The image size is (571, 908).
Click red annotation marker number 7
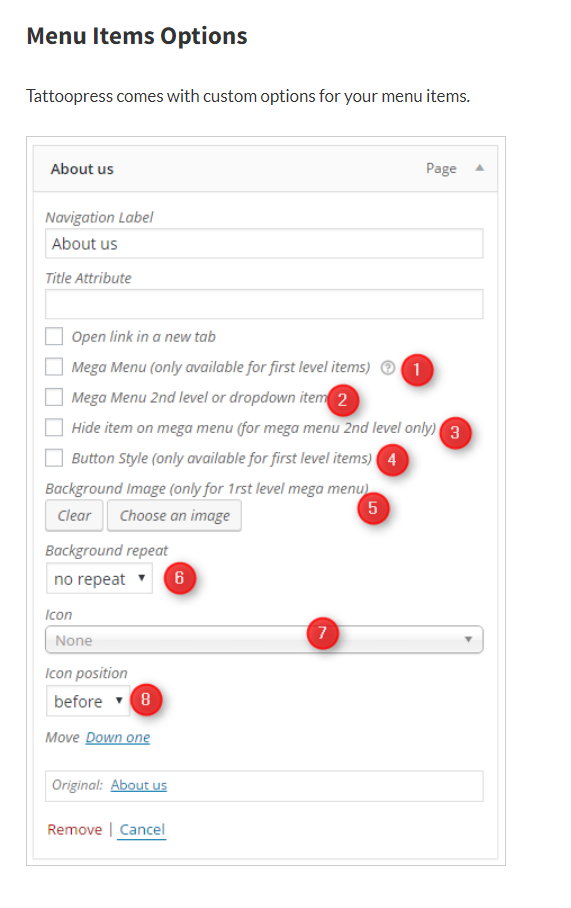tap(323, 634)
